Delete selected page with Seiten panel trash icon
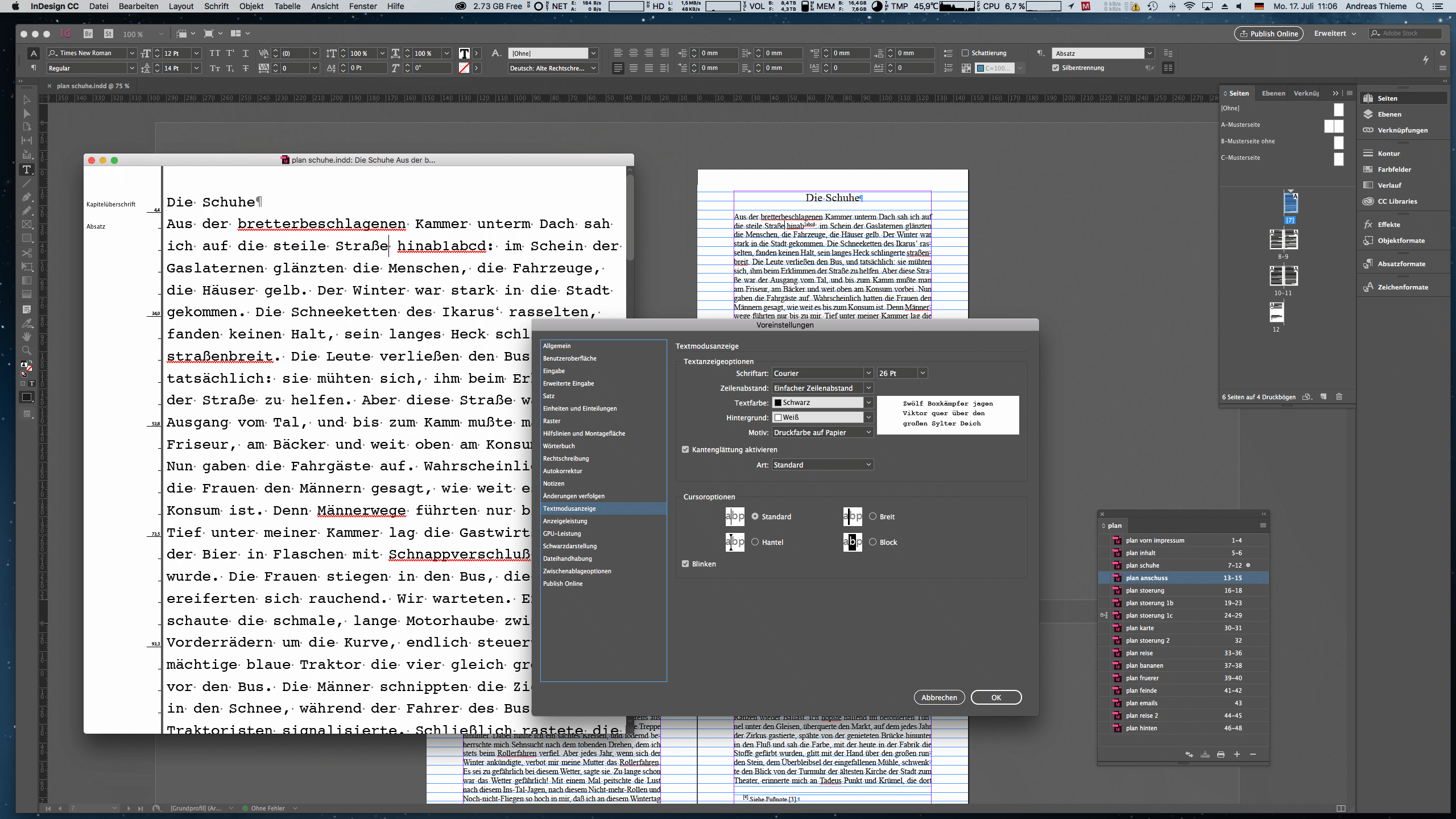This screenshot has height=819, width=1456. tap(1339, 396)
